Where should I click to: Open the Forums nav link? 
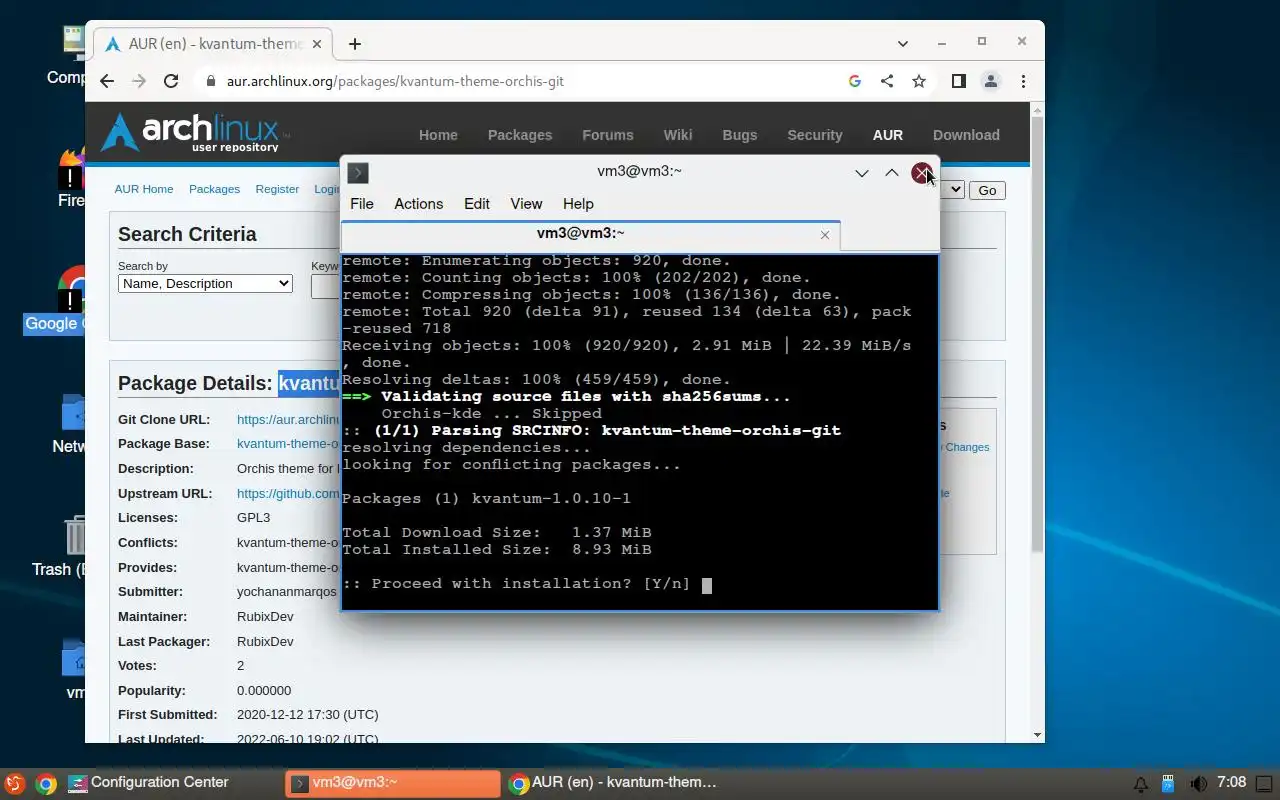pyautogui.click(x=608, y=135)
